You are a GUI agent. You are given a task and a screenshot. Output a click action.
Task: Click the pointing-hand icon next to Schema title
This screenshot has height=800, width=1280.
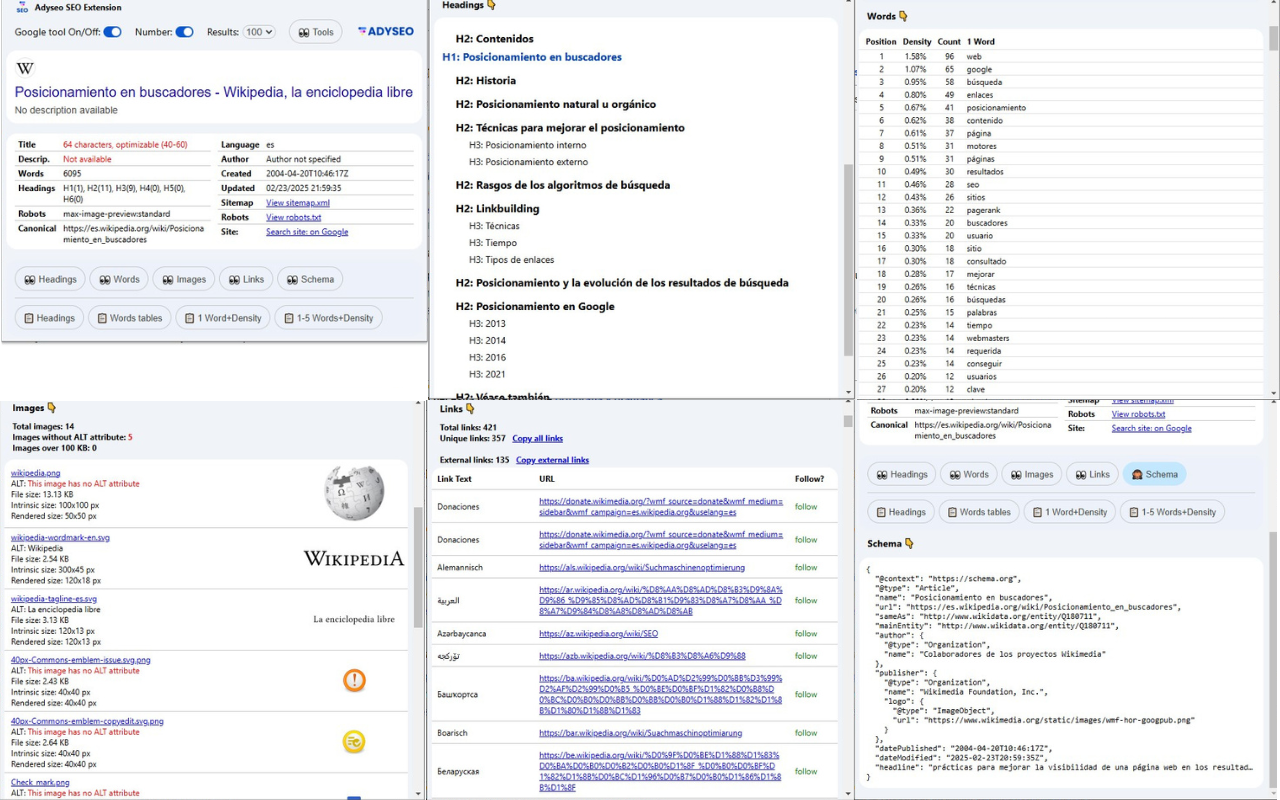tap(909, 543)
